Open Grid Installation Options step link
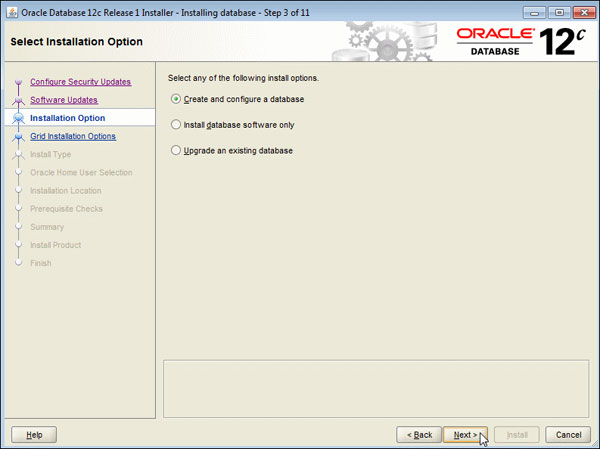Screen dimensions: 600x449 73,136
